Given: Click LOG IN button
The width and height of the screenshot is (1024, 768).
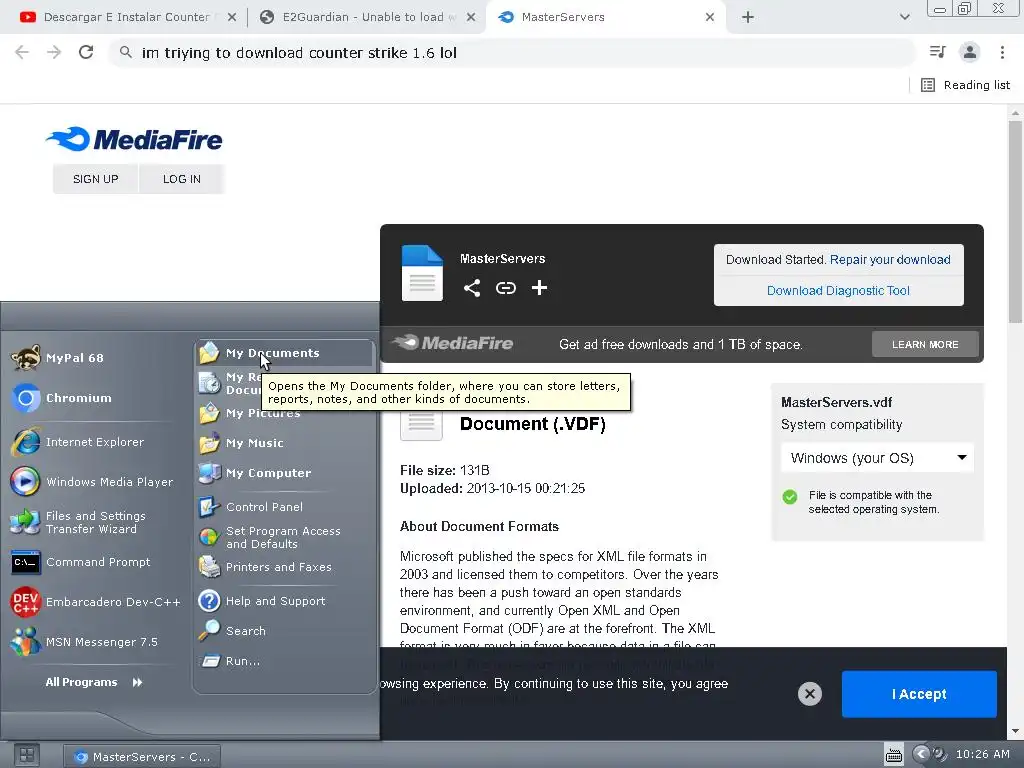Looking at the screenshot, I should tap(182, 179).
